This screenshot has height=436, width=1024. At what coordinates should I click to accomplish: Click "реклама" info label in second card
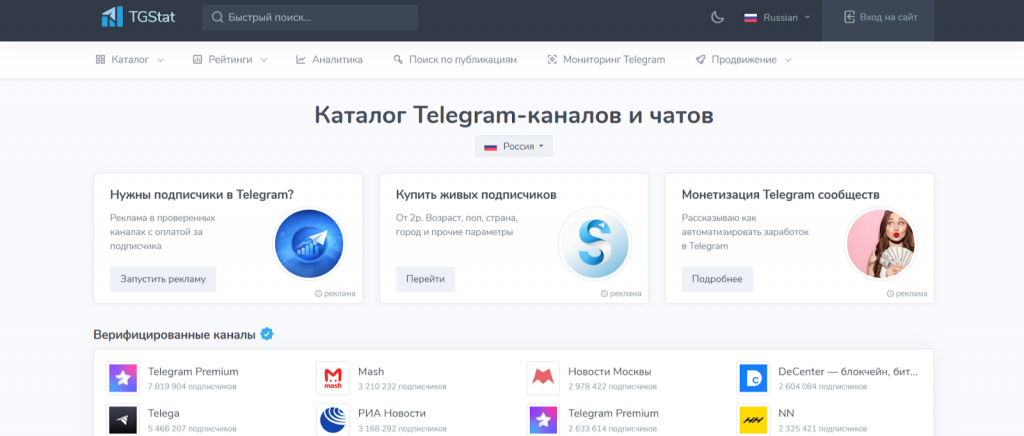[x=621, y=294]
